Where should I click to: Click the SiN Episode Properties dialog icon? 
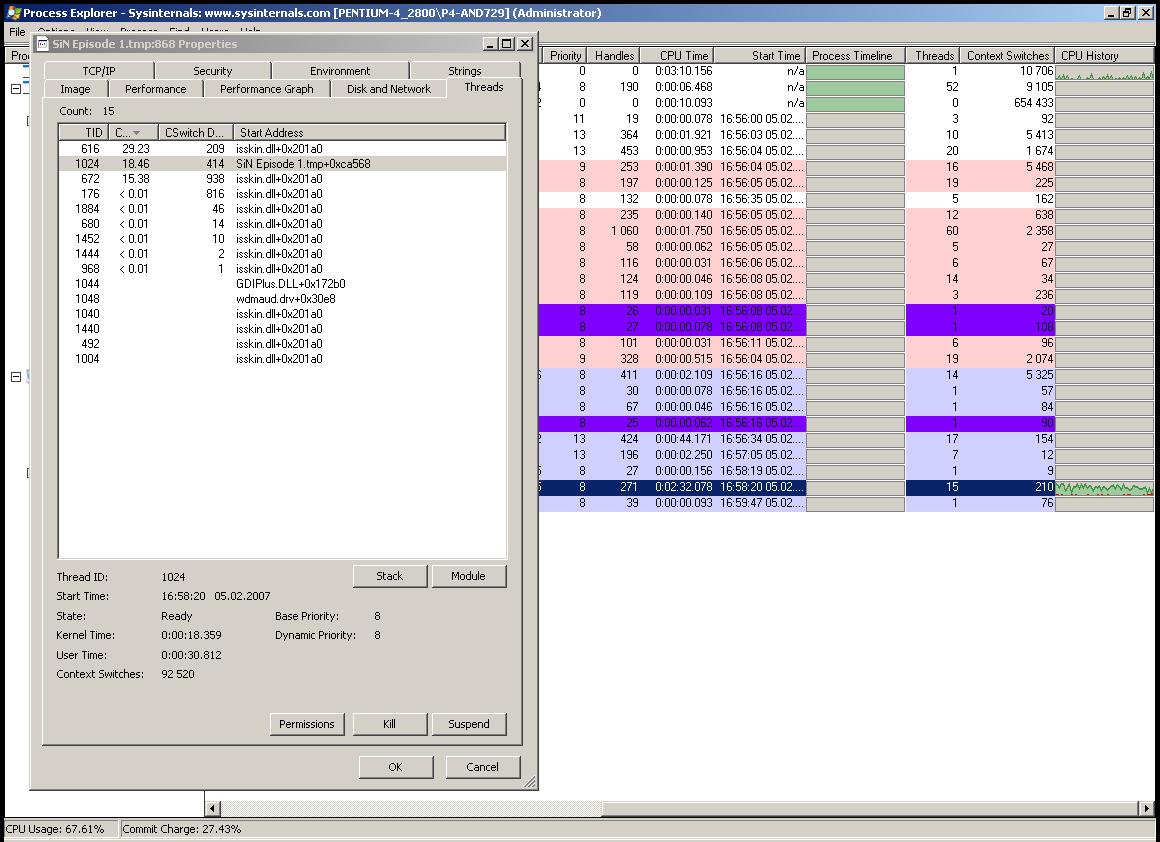[43, 44]
